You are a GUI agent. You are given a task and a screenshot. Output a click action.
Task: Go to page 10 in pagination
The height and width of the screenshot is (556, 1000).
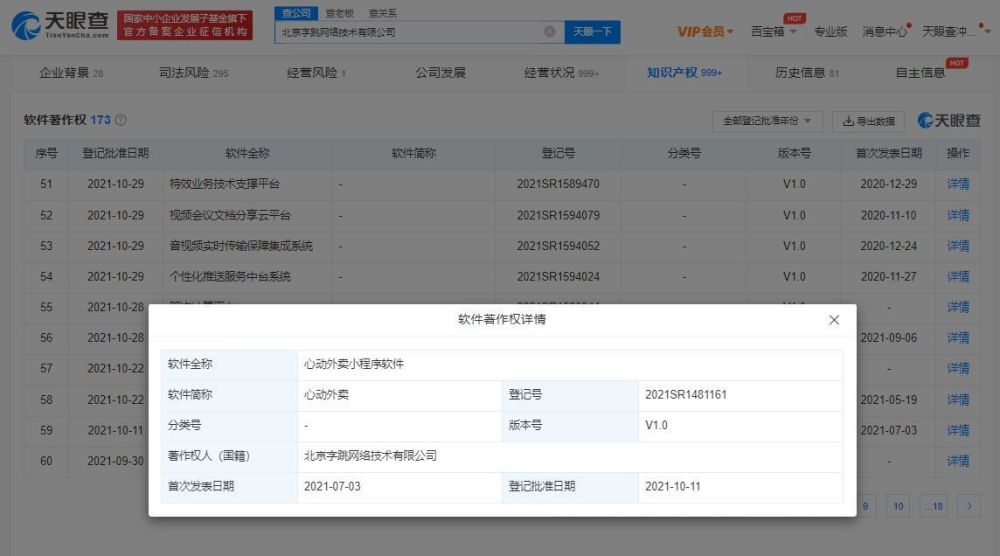[x=898, y=506]
